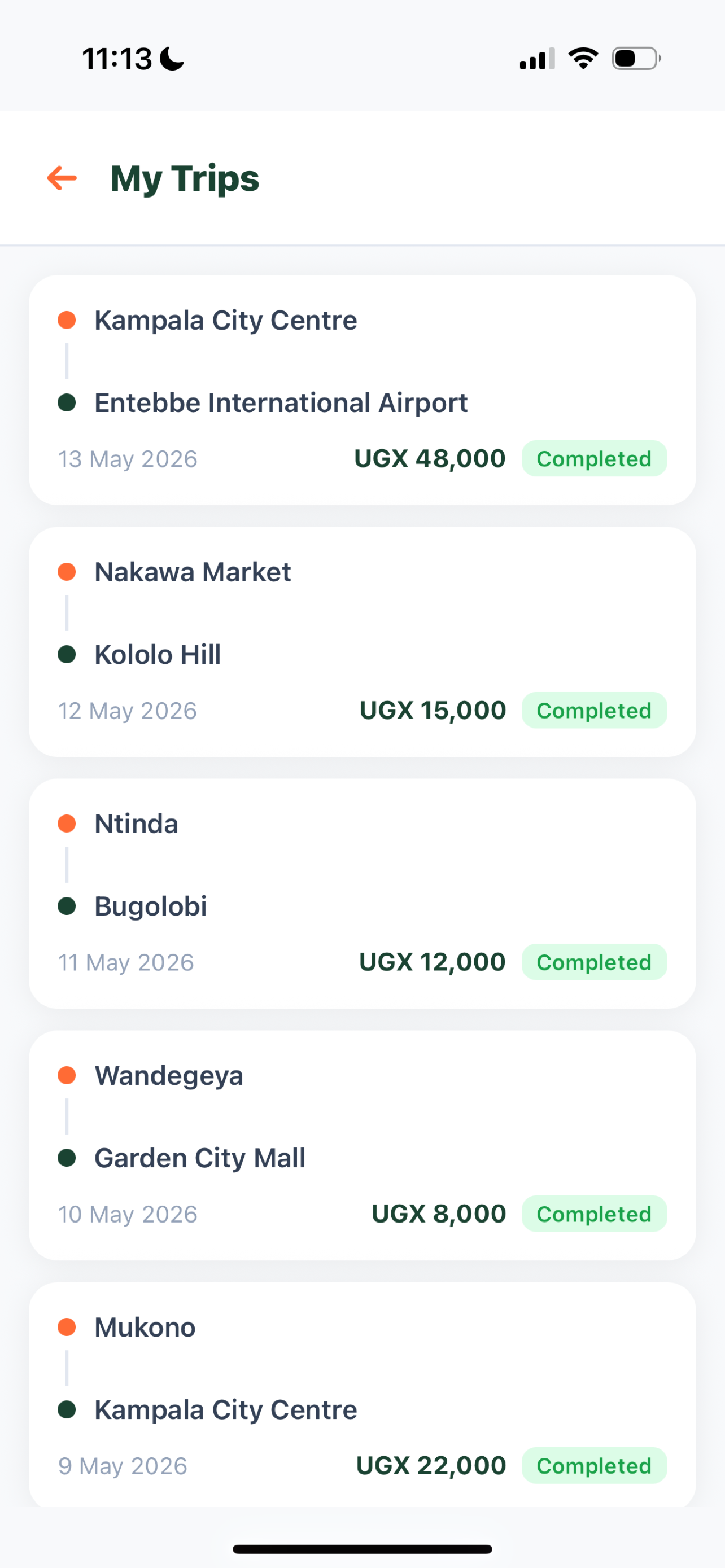The height and width of the screenshot is (1568, 725).
Task: Tap the UGX 12,000 fare amount
Action: tap(432, 962)
